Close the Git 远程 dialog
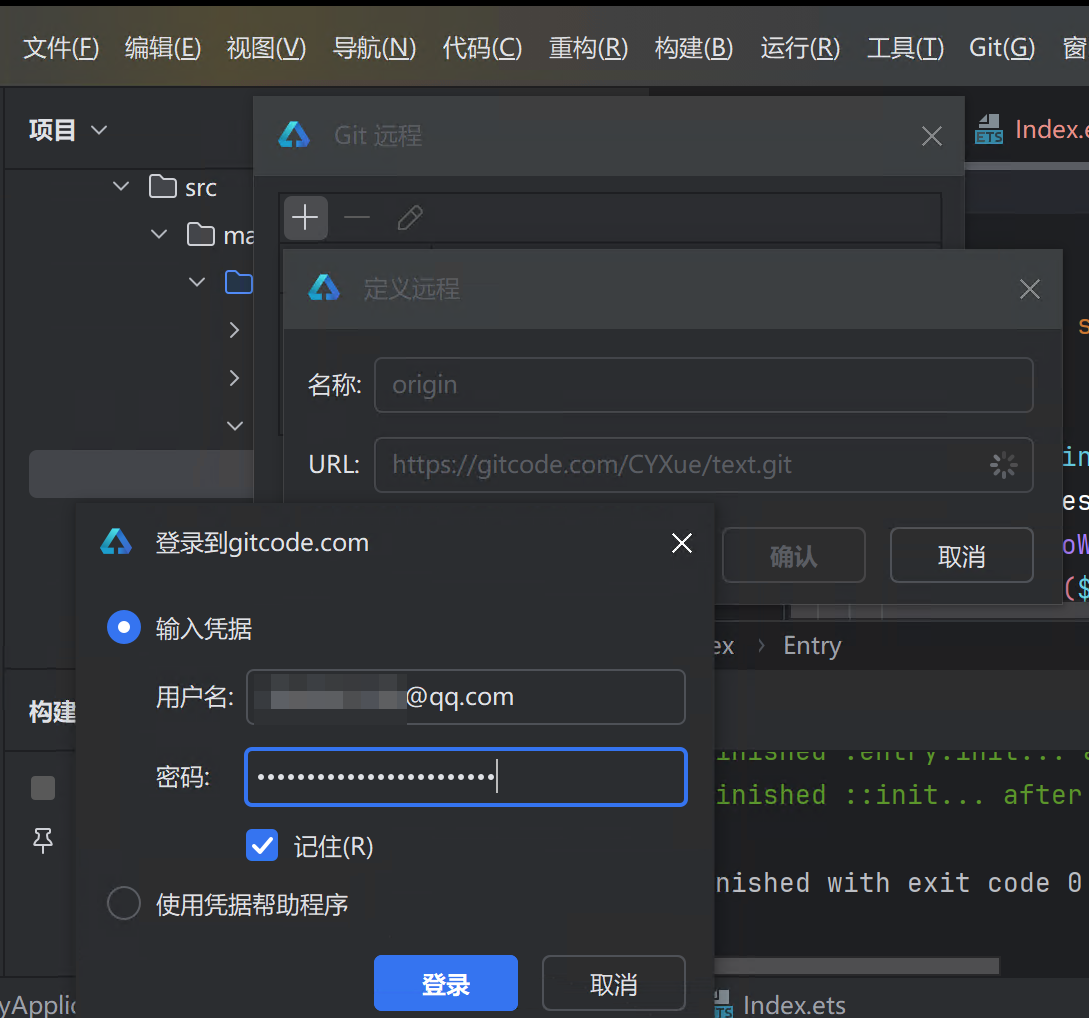Viewport: 1089px width, 1018px height. click(931, 136)
